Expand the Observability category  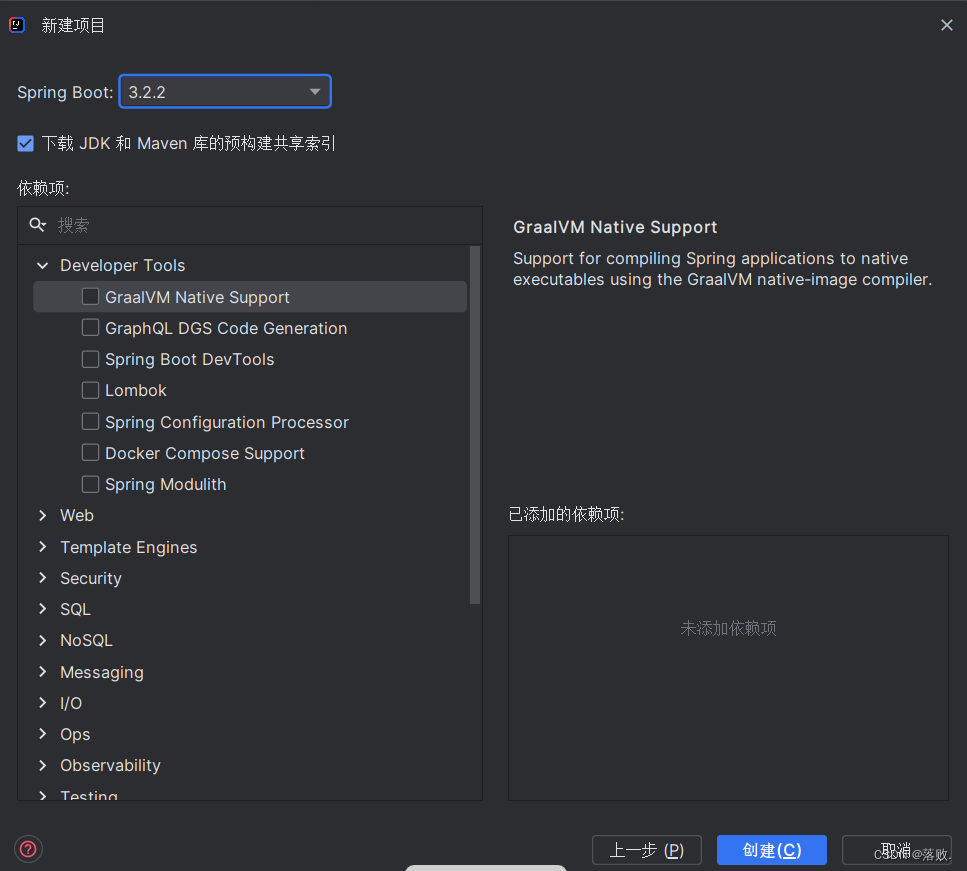pyautogui.click(x=43, y=765)
